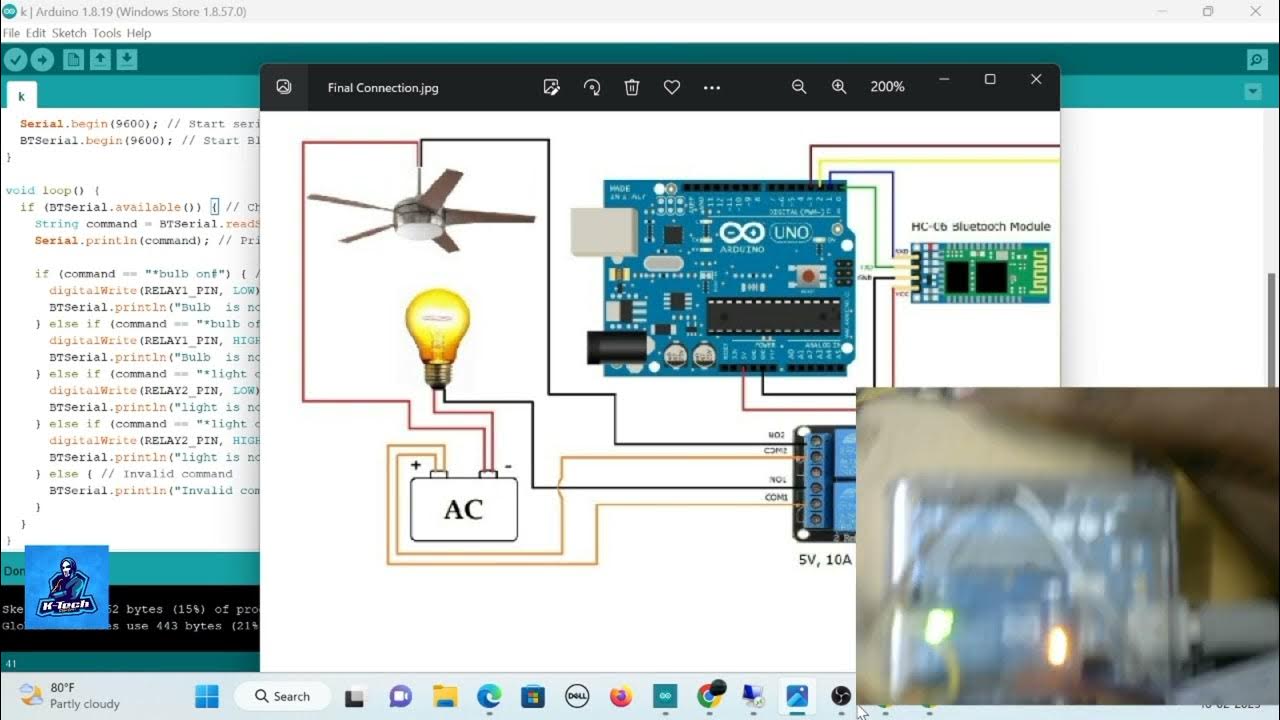This screenshot has height=720, width=1280.
Task: Click the weather widget showing 80°F
Action: click(70, 696)
